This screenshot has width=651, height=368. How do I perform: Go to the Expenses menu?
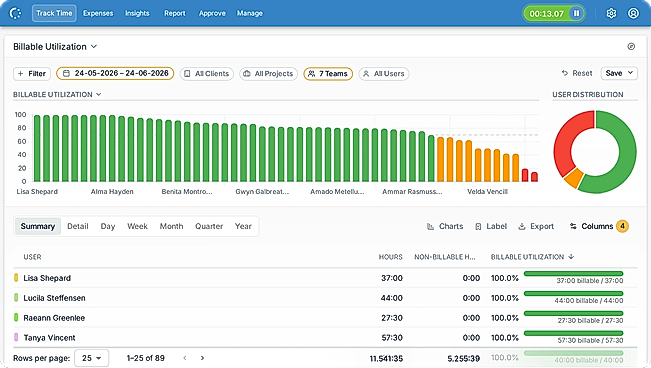tap(98, 13)
